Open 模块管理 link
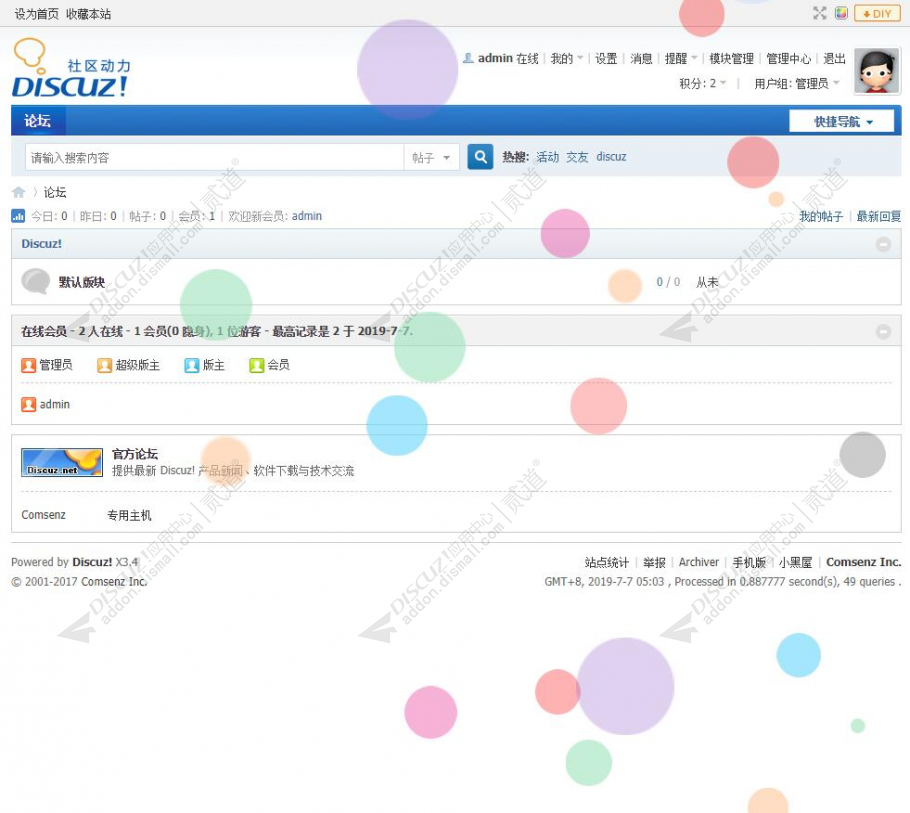 tap(731, 59)
